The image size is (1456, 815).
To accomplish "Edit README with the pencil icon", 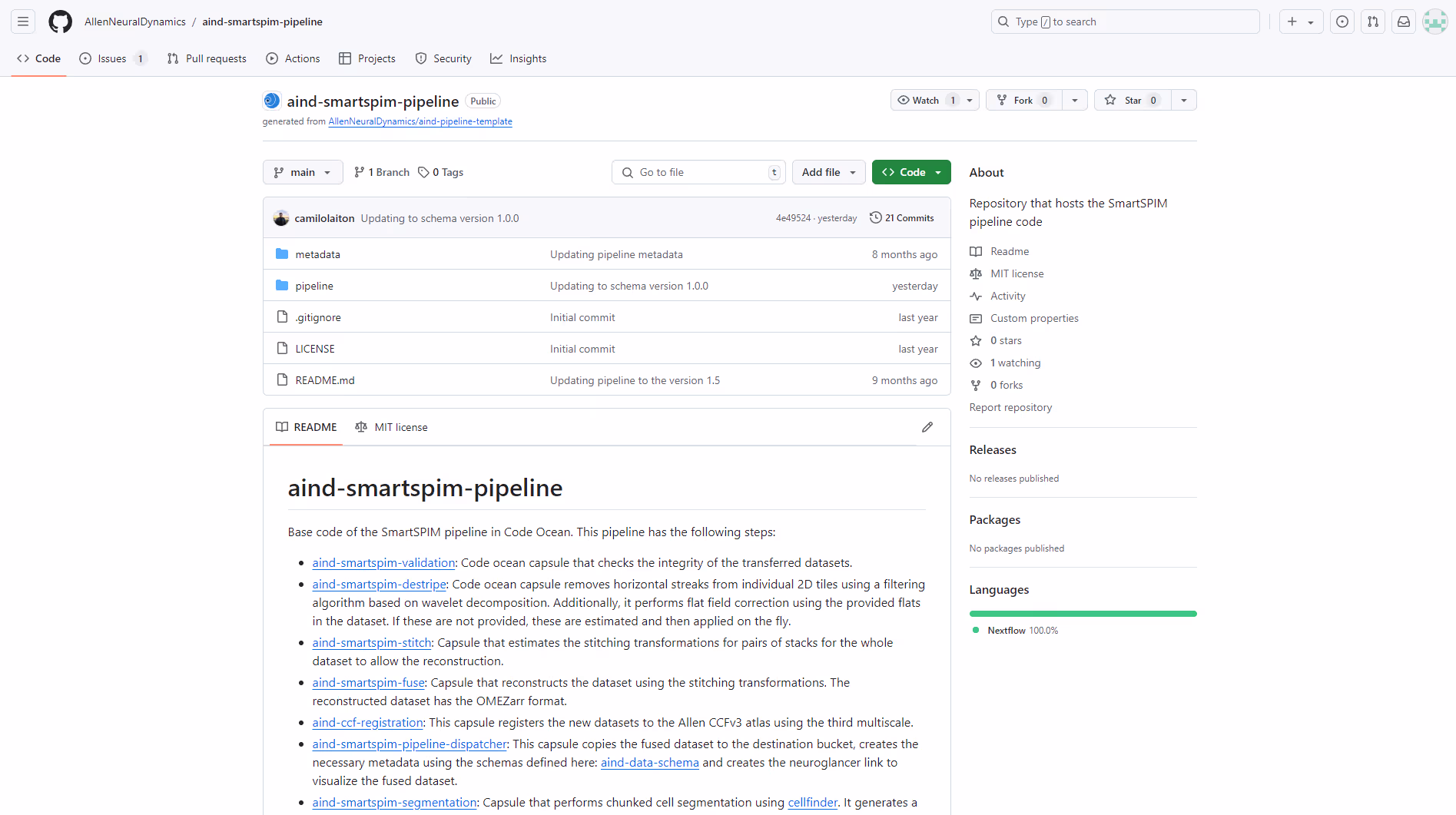I will (927, 427).
